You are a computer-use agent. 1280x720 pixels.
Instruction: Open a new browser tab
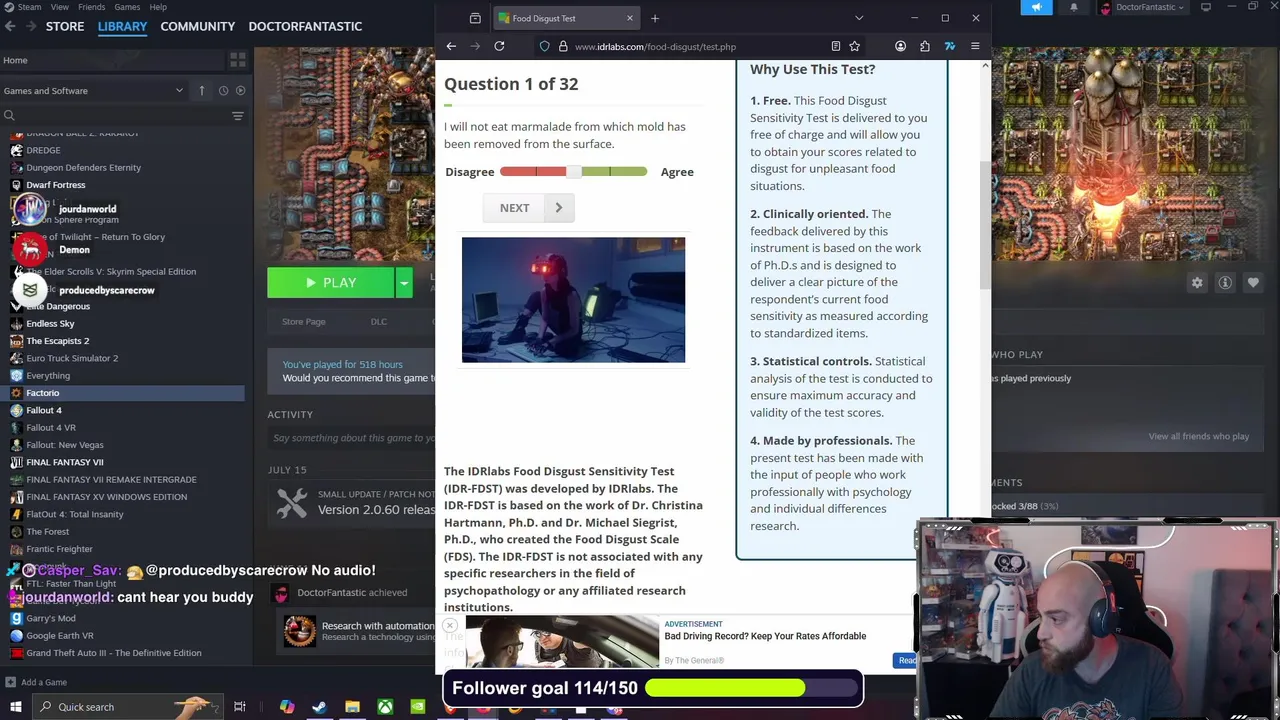655,18
